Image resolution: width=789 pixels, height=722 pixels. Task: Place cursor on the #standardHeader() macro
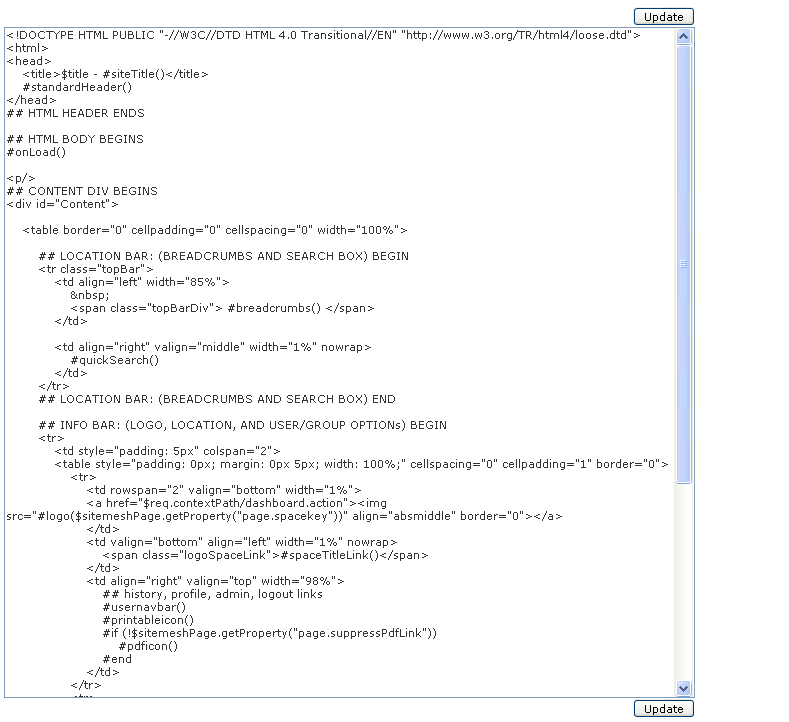coord(77,87)
